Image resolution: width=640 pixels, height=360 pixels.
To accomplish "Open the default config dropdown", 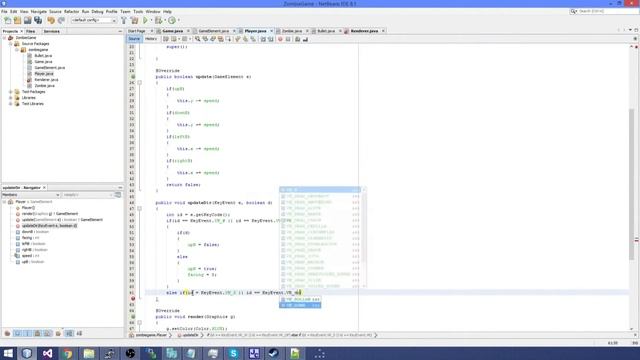I will pyautogui.click(x=94, y=20).
